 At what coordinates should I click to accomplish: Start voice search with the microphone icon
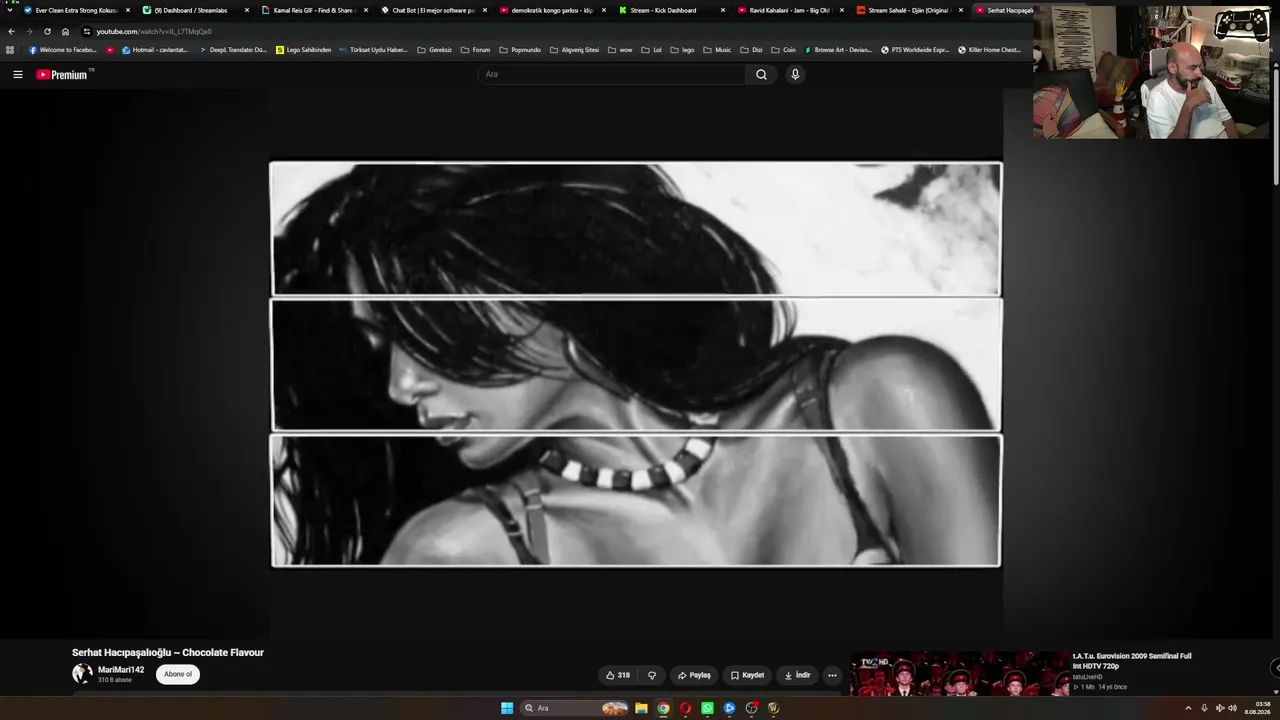795,74
